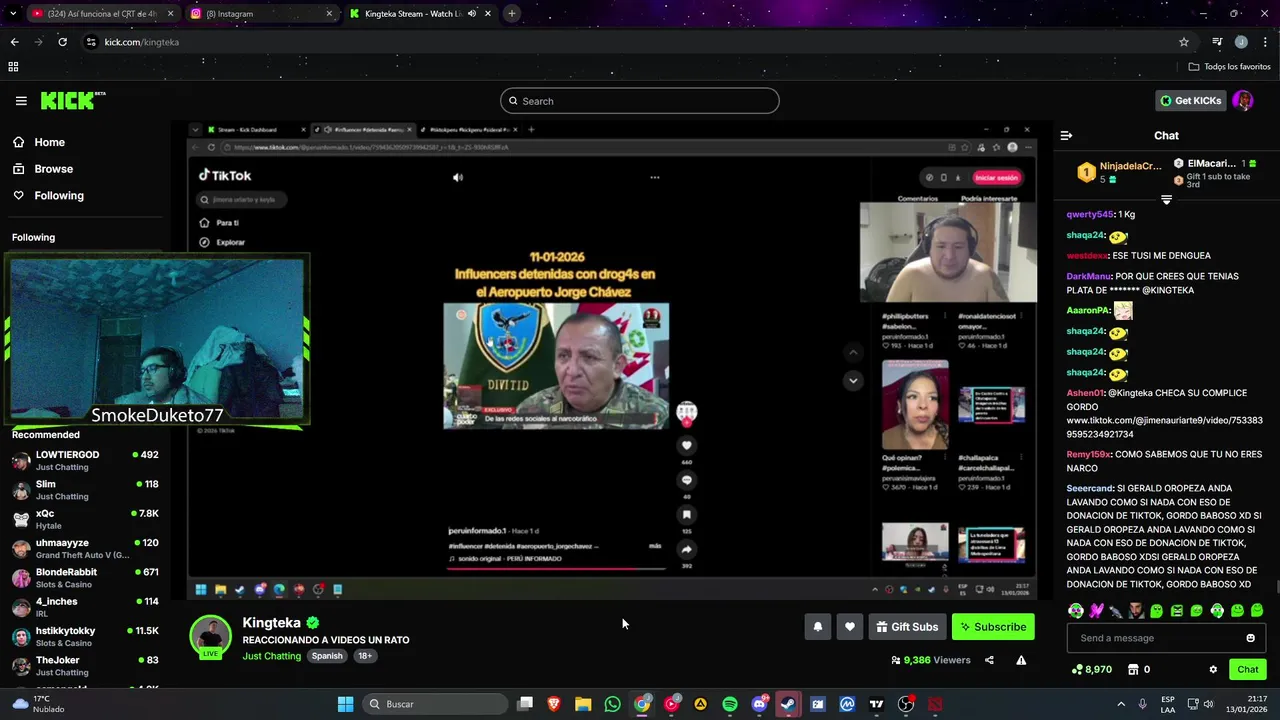Open the KICKs balance 8,970
Screen dimensions: 1280x720
pyautogui.click(x=1091, y=670)
